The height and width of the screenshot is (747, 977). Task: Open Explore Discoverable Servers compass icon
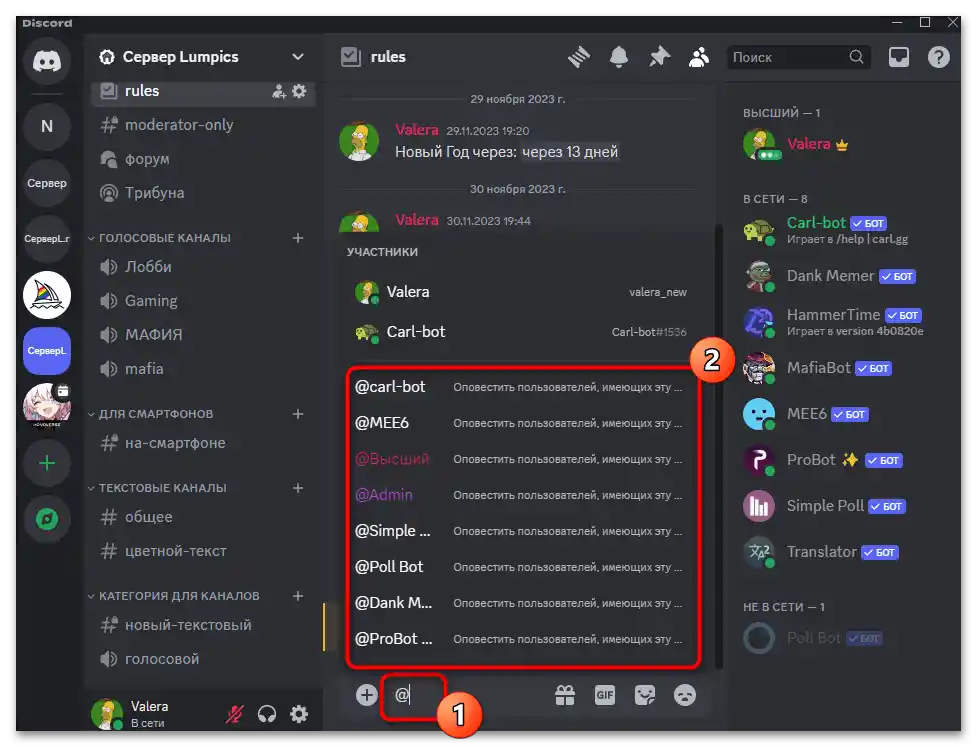[47, 519]
